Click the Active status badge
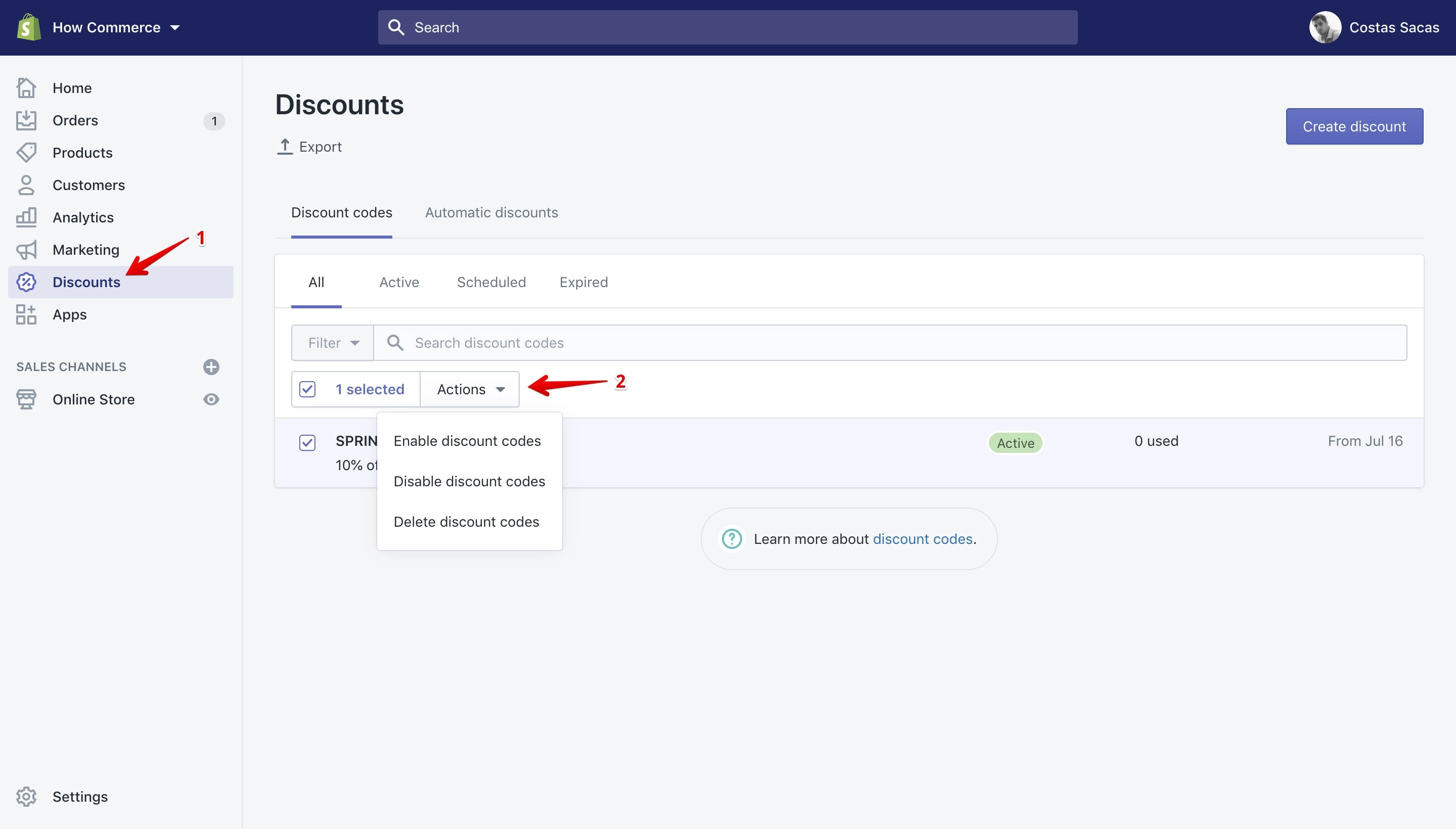The width and height of the screenshot is (1456, 829). [1015, 443]
